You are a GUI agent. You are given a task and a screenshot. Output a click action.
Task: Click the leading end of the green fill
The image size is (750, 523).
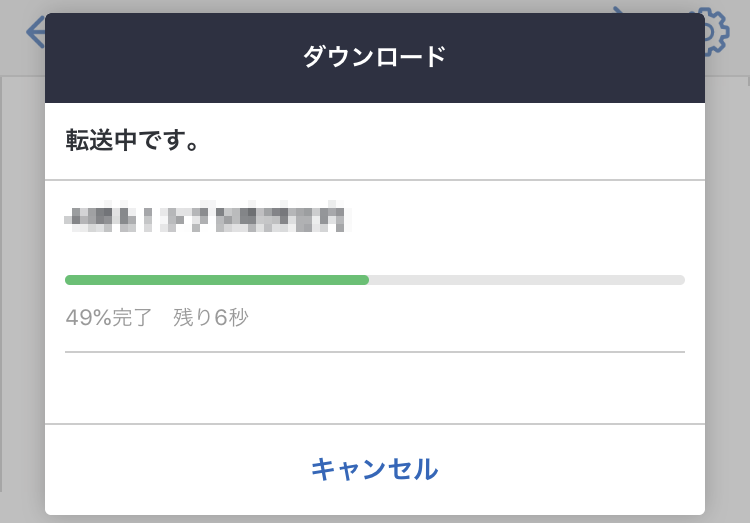(365, 280)
